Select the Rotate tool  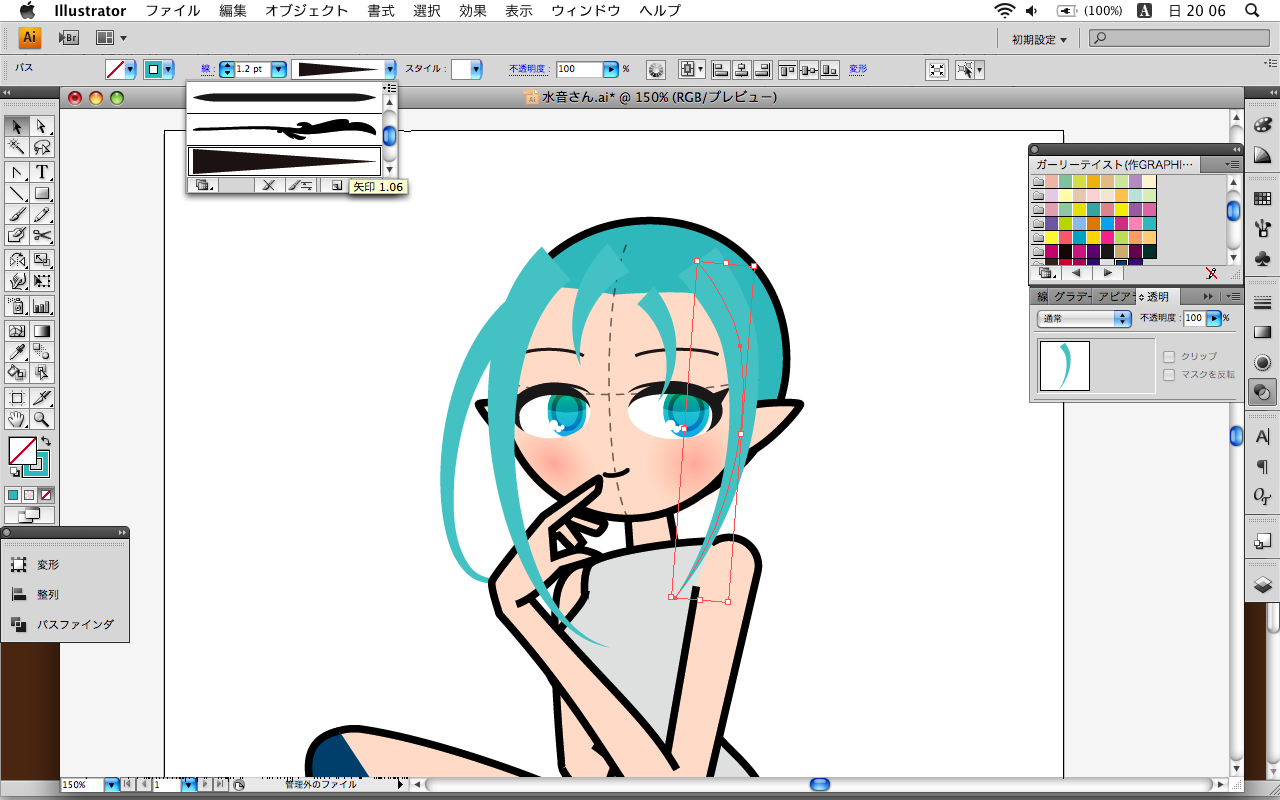pos(17,260)
